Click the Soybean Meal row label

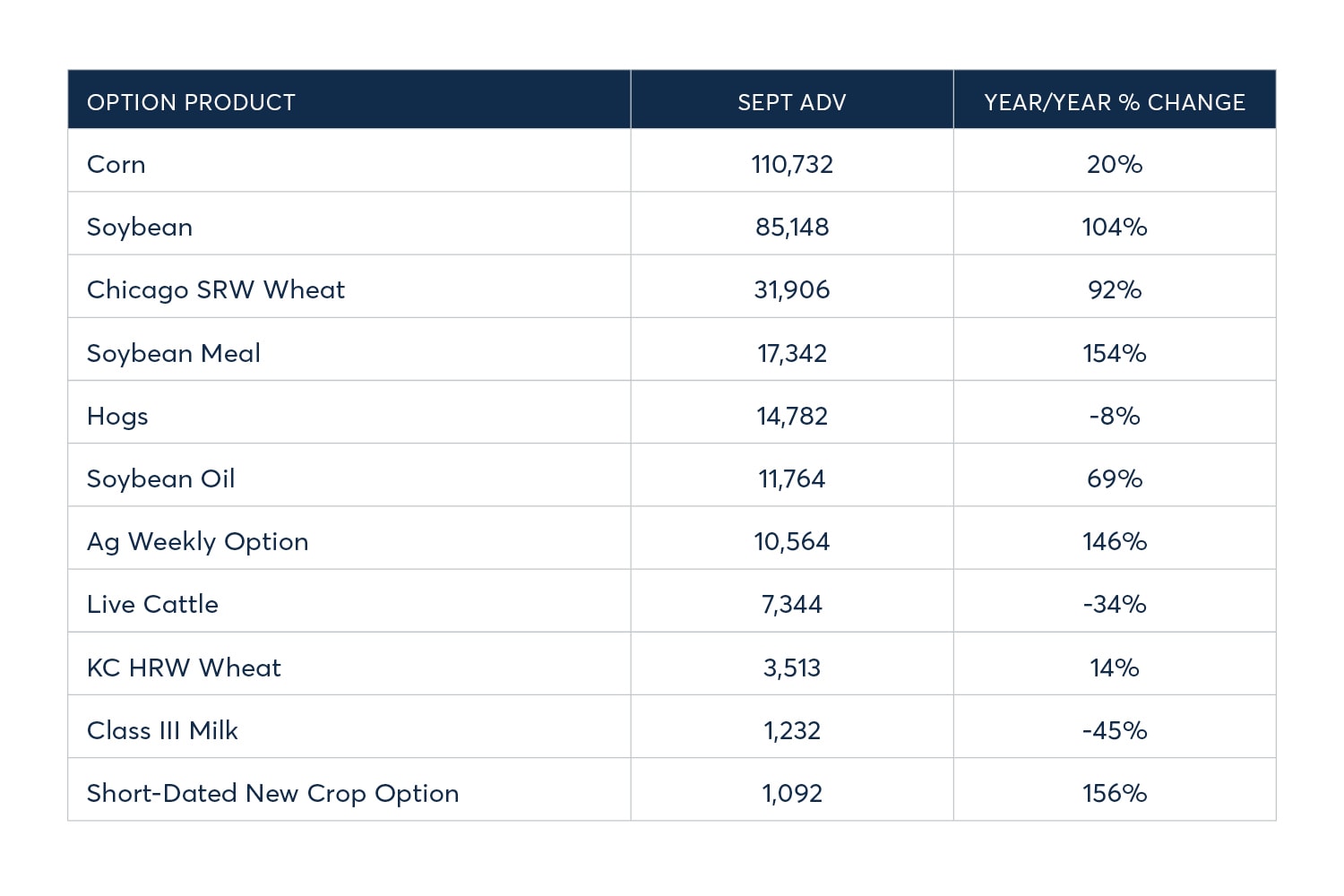(174, 353)
